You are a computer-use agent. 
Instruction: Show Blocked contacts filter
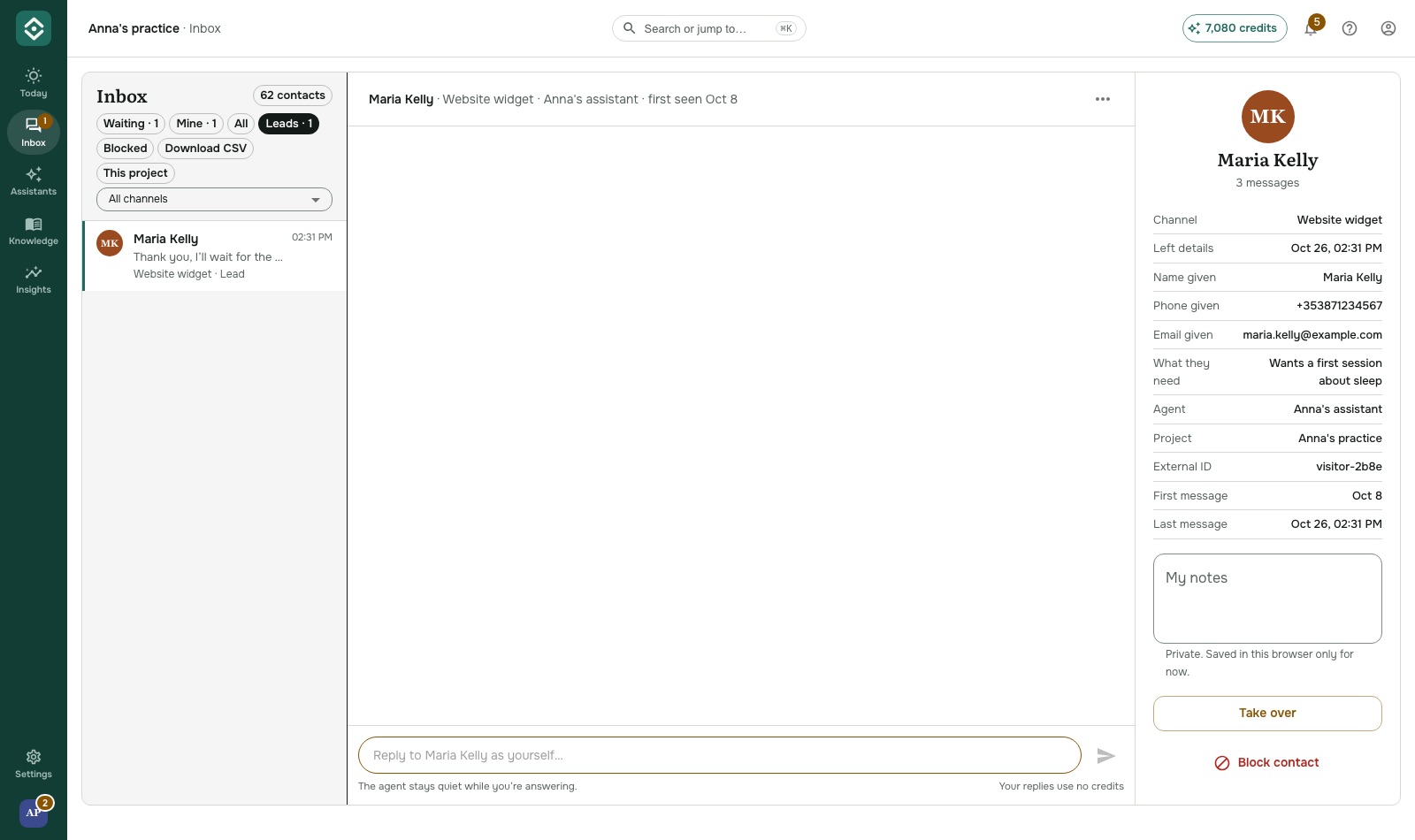pyautogui.click(x=125, y=149)
